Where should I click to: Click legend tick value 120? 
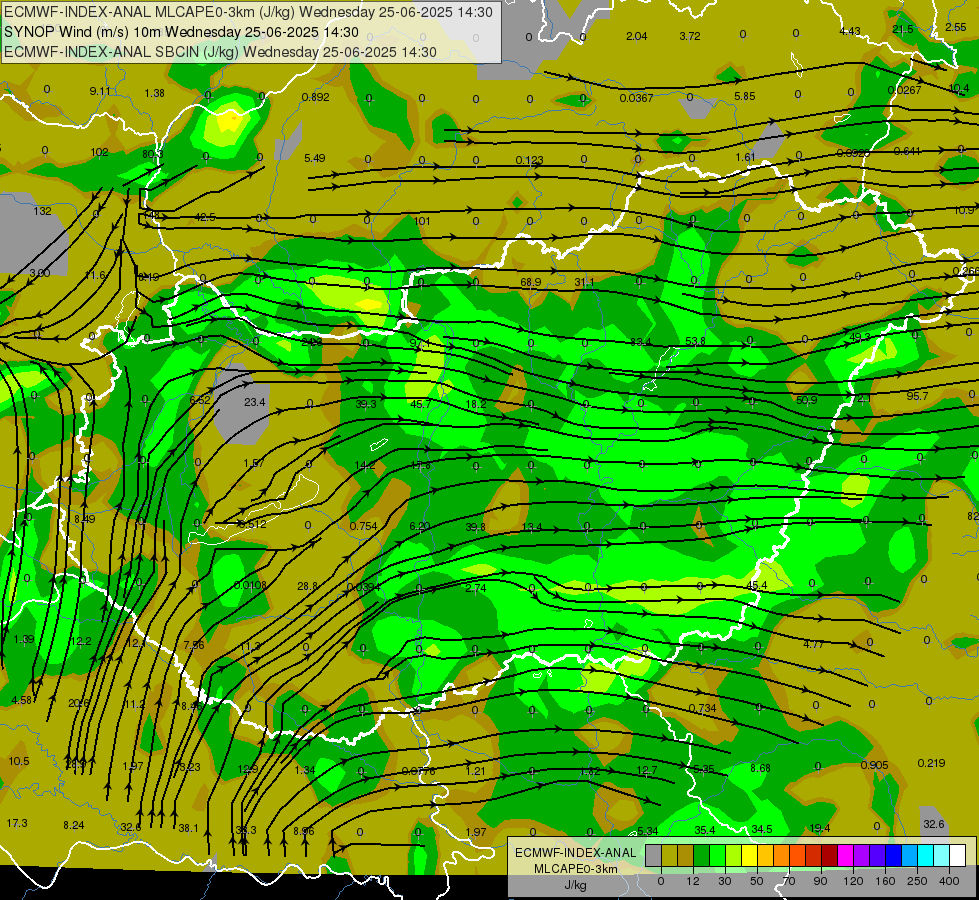click(x=853, y=881)
